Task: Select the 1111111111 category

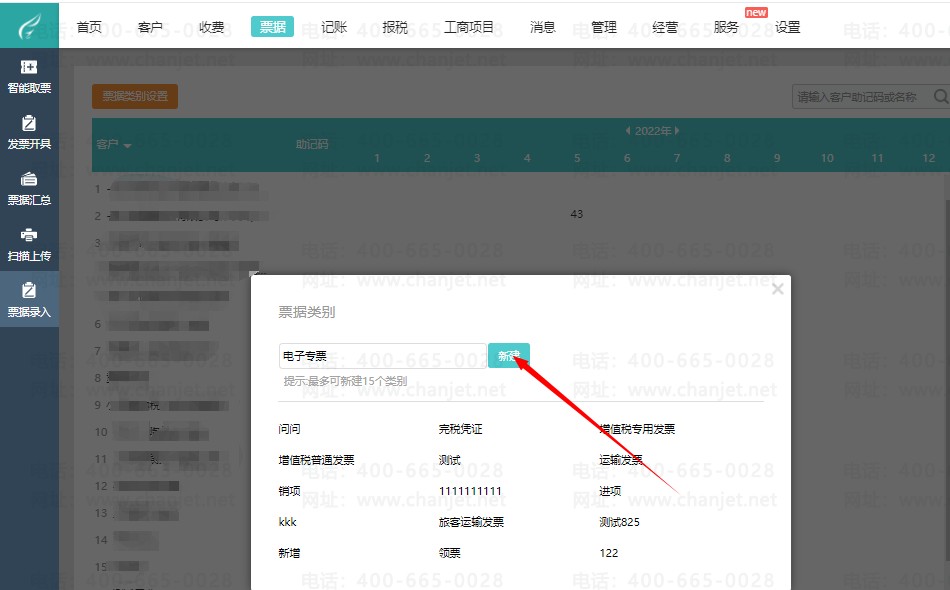Action: (470, 491)
